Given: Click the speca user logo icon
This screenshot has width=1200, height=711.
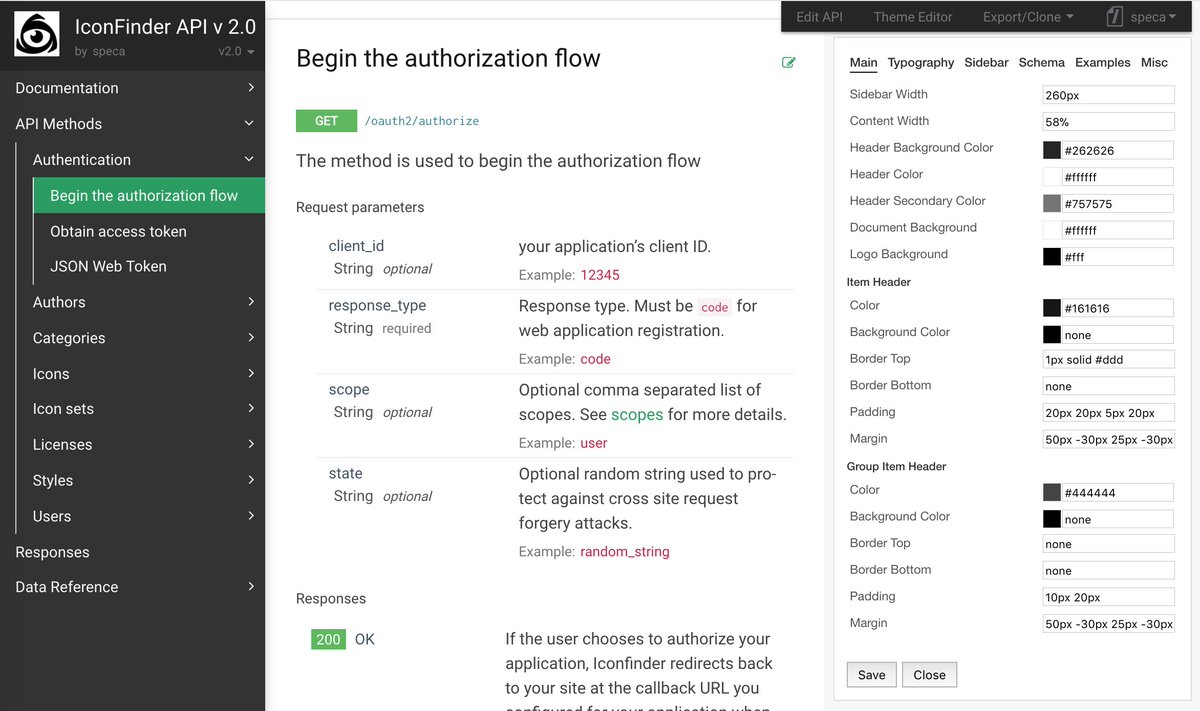Looking at the screenshot, I should point(1115,17).
